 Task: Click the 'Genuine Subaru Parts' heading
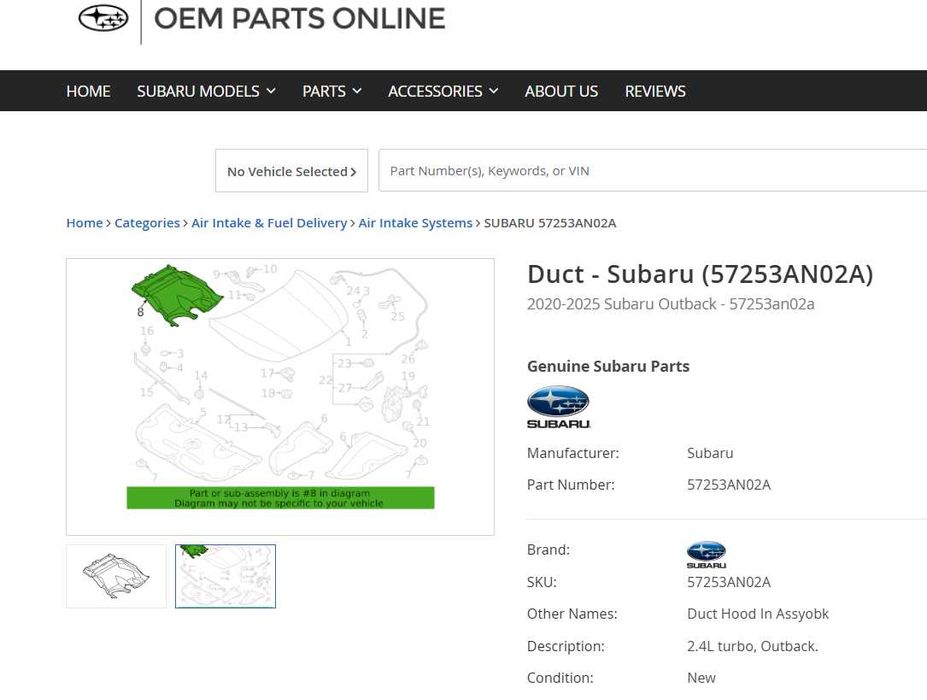click(608, 366)
